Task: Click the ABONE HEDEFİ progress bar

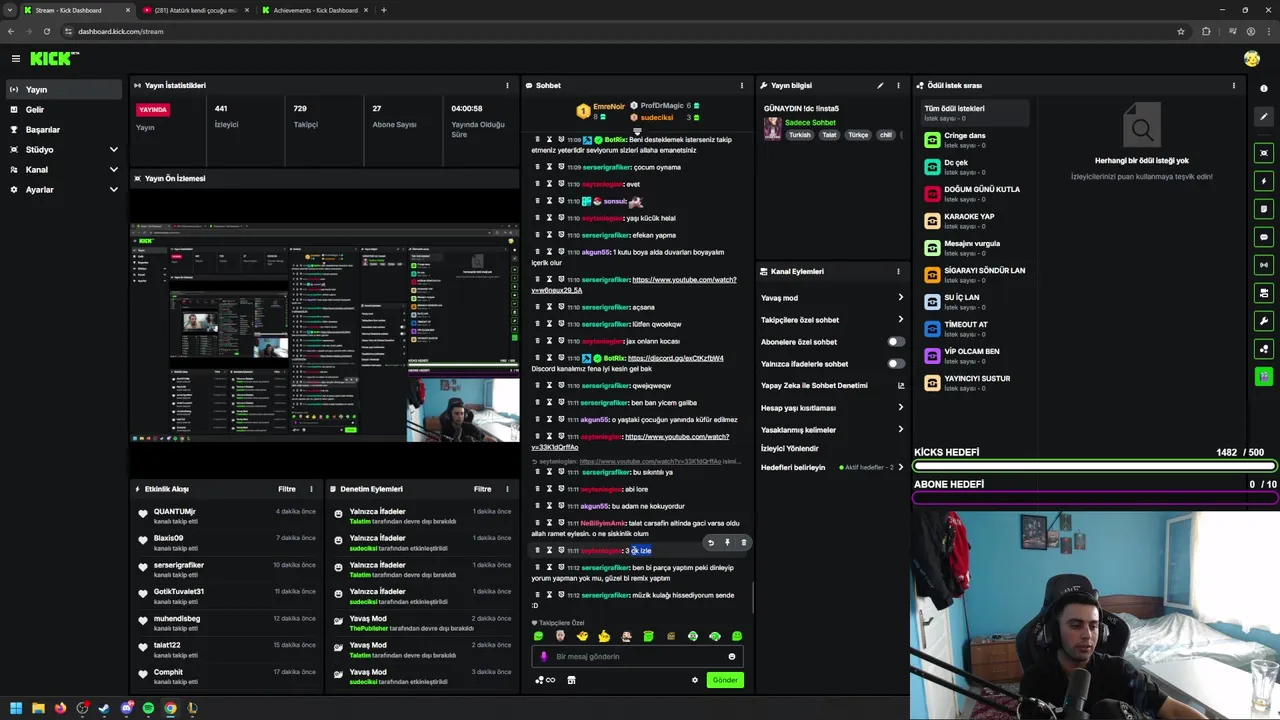Action: click(1095, 498)
